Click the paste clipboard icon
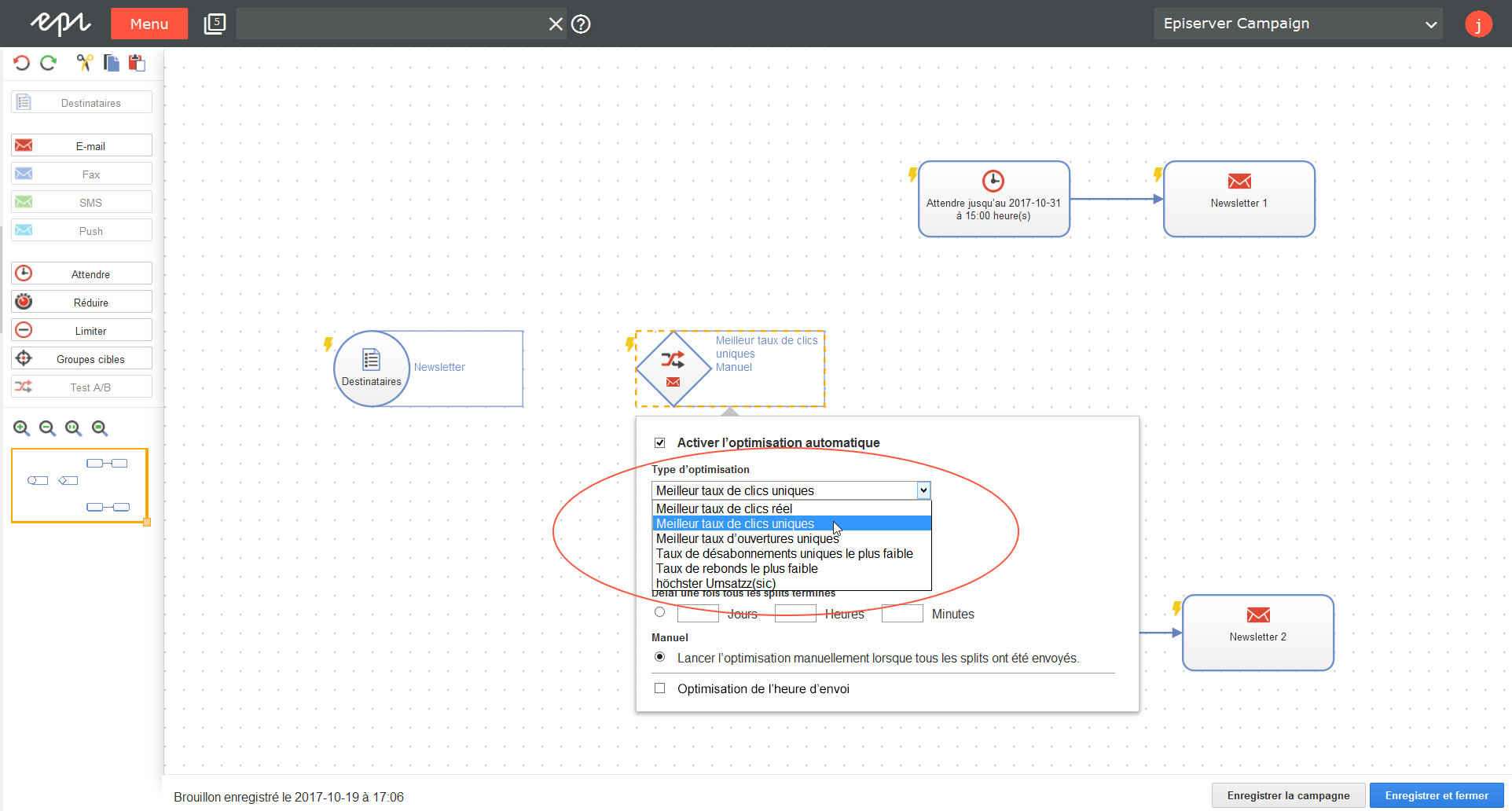 click(138, 63)
